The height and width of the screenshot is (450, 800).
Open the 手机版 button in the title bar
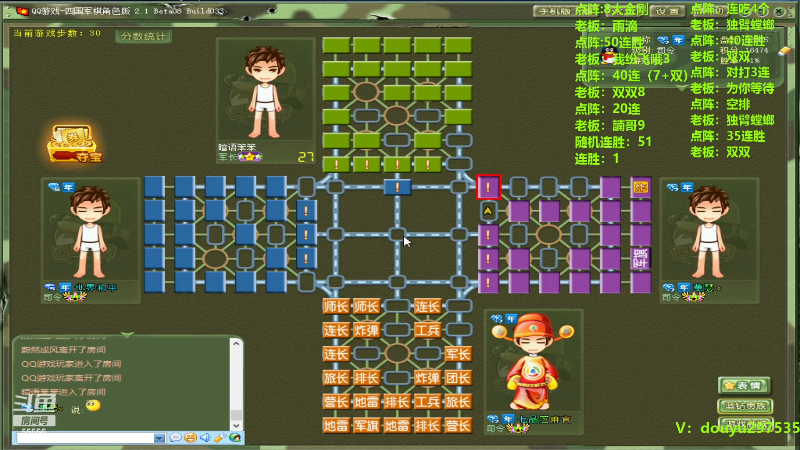click(x=553, y=11)
